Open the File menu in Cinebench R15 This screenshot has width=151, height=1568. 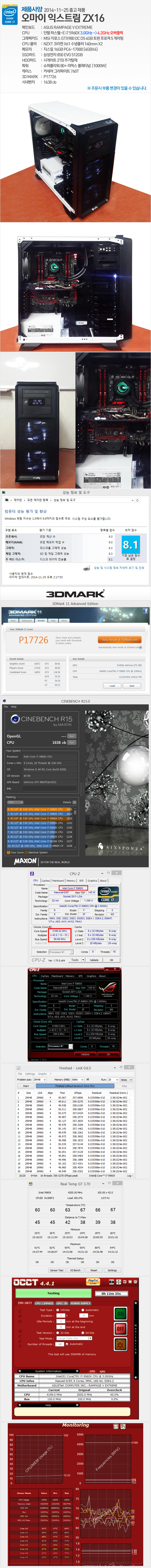(x=6, y=707)
